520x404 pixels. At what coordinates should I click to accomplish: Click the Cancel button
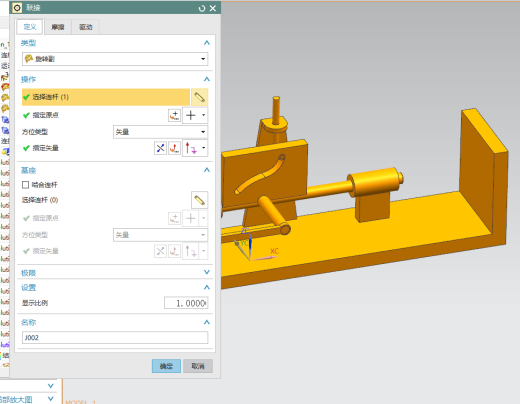(x=198, y=366)
